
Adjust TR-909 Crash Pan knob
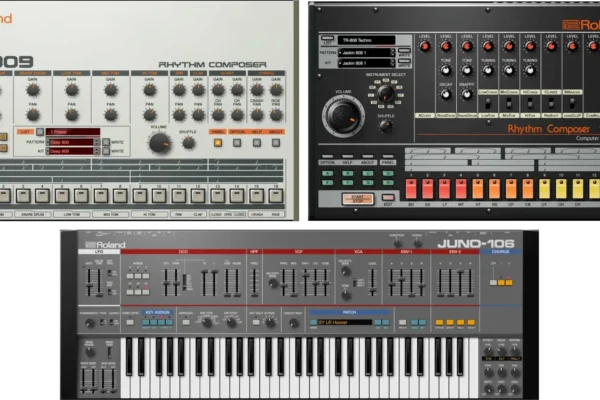[257, 114]
